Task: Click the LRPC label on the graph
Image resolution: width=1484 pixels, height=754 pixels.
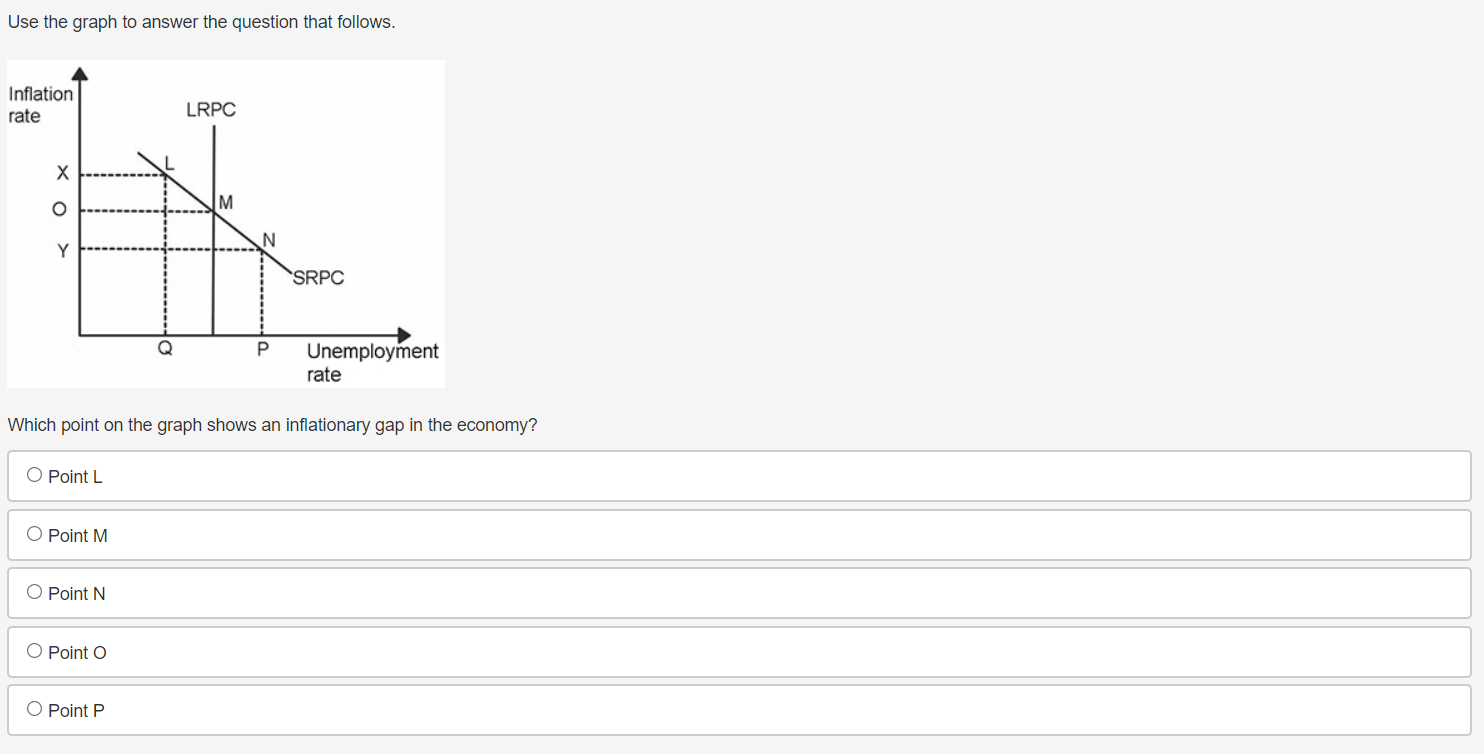Action: pyautogui.click(x=210, y=110)
